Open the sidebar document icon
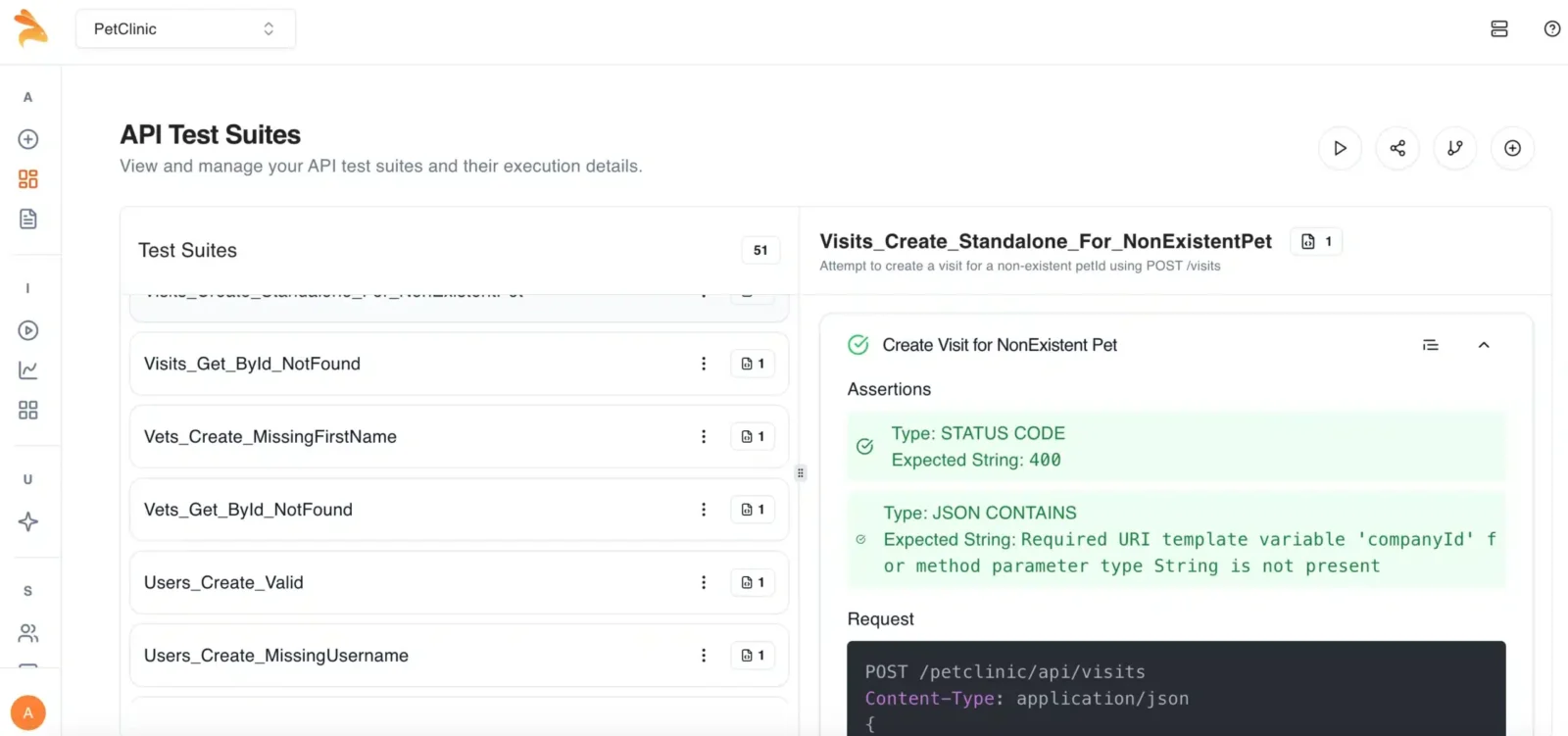The height and width of the screenshot is (736, 1568). pyautogui.click(x=28, y=219)
